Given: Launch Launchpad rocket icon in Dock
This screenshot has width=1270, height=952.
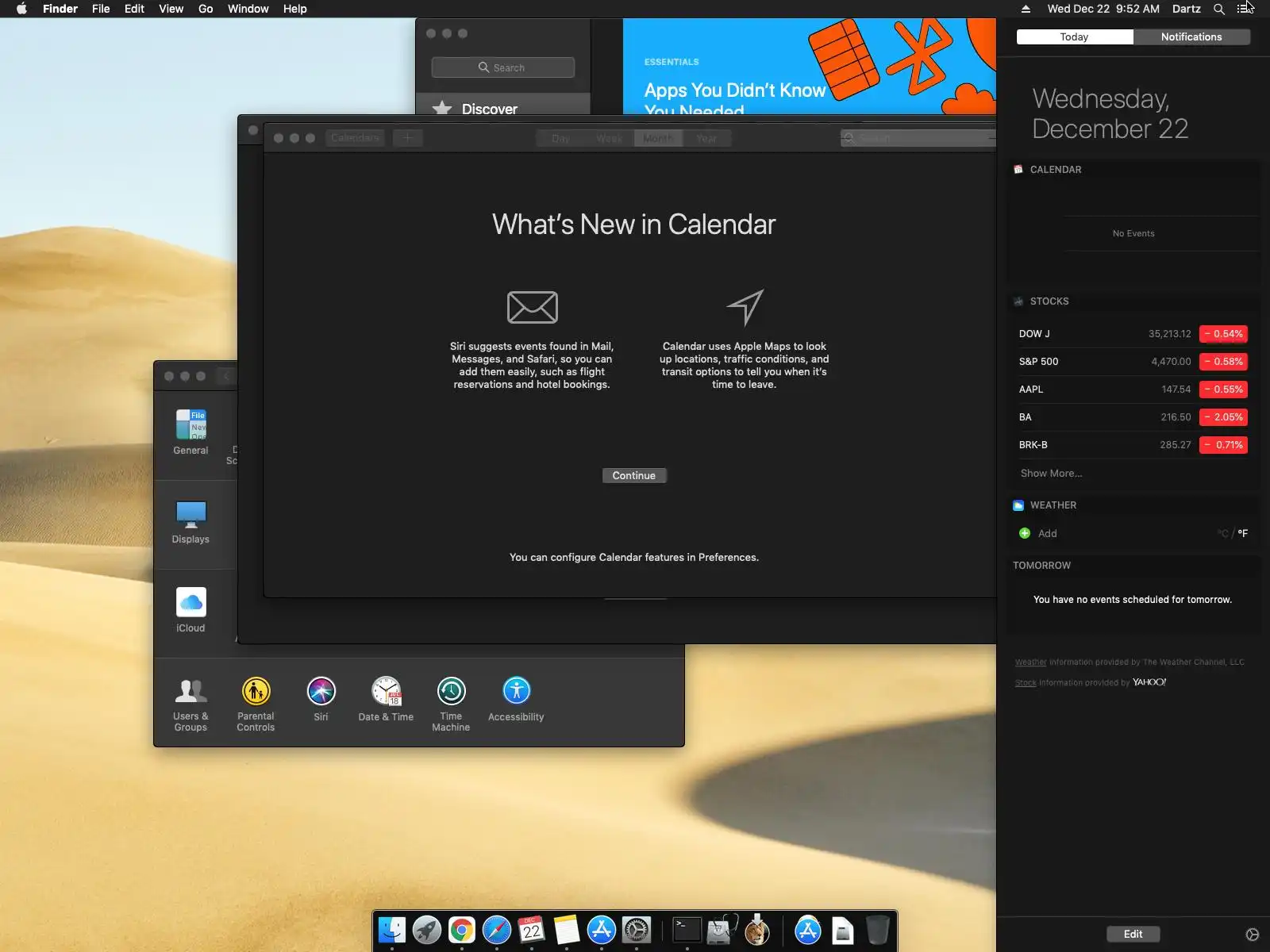Looking at the screenshot, I should tap(426, 930).
